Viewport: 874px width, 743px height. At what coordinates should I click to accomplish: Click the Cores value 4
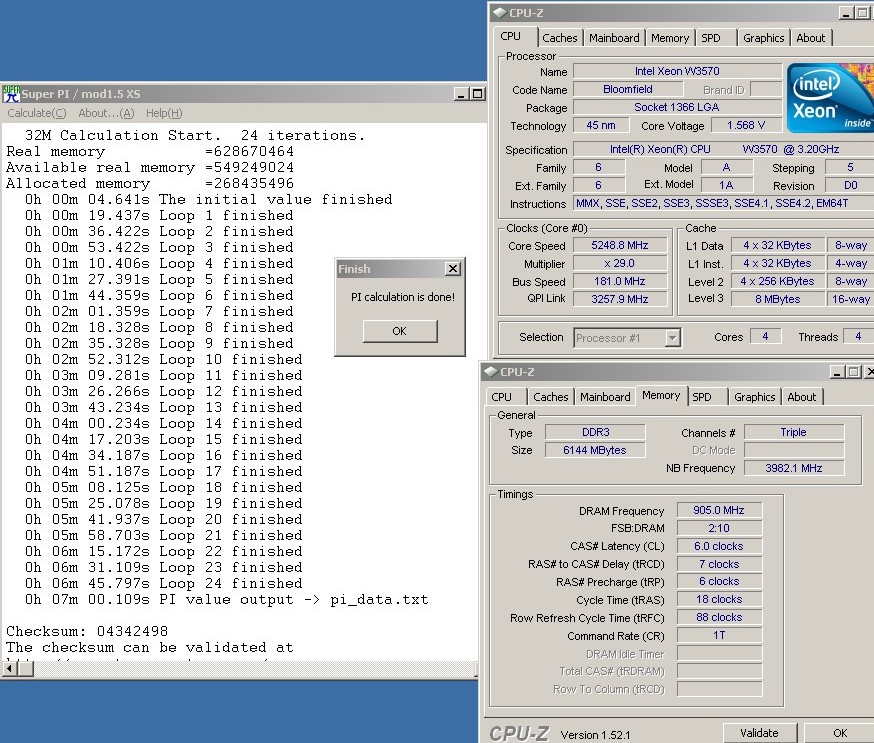[x=765, y=337]
